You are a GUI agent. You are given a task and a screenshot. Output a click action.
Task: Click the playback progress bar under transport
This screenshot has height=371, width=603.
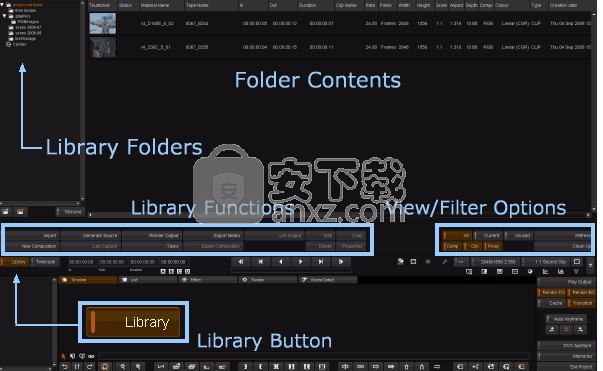[291, 271]
